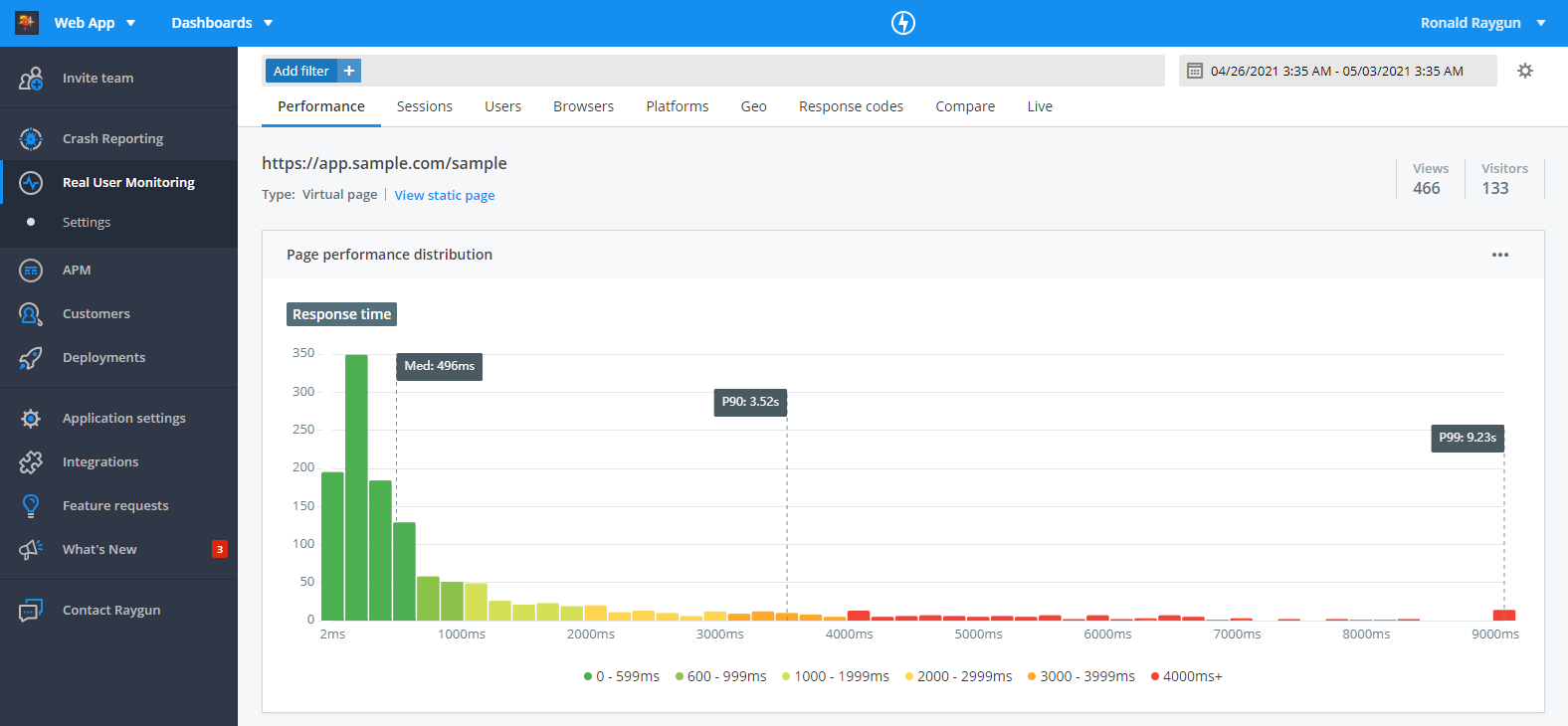Click the What's New megaphone icon
Screen dimensions: 1568x726
(x=31, y=550)
